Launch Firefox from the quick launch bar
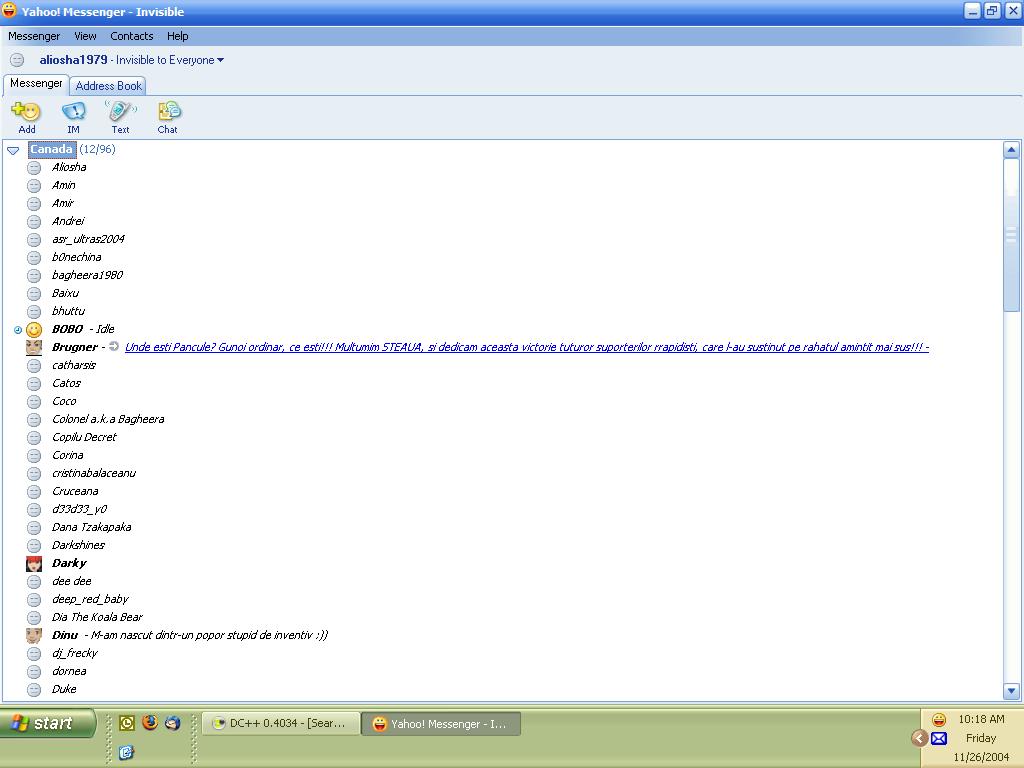The height and width of the screenshot is (768, 1024). click(x=150, y=722)
